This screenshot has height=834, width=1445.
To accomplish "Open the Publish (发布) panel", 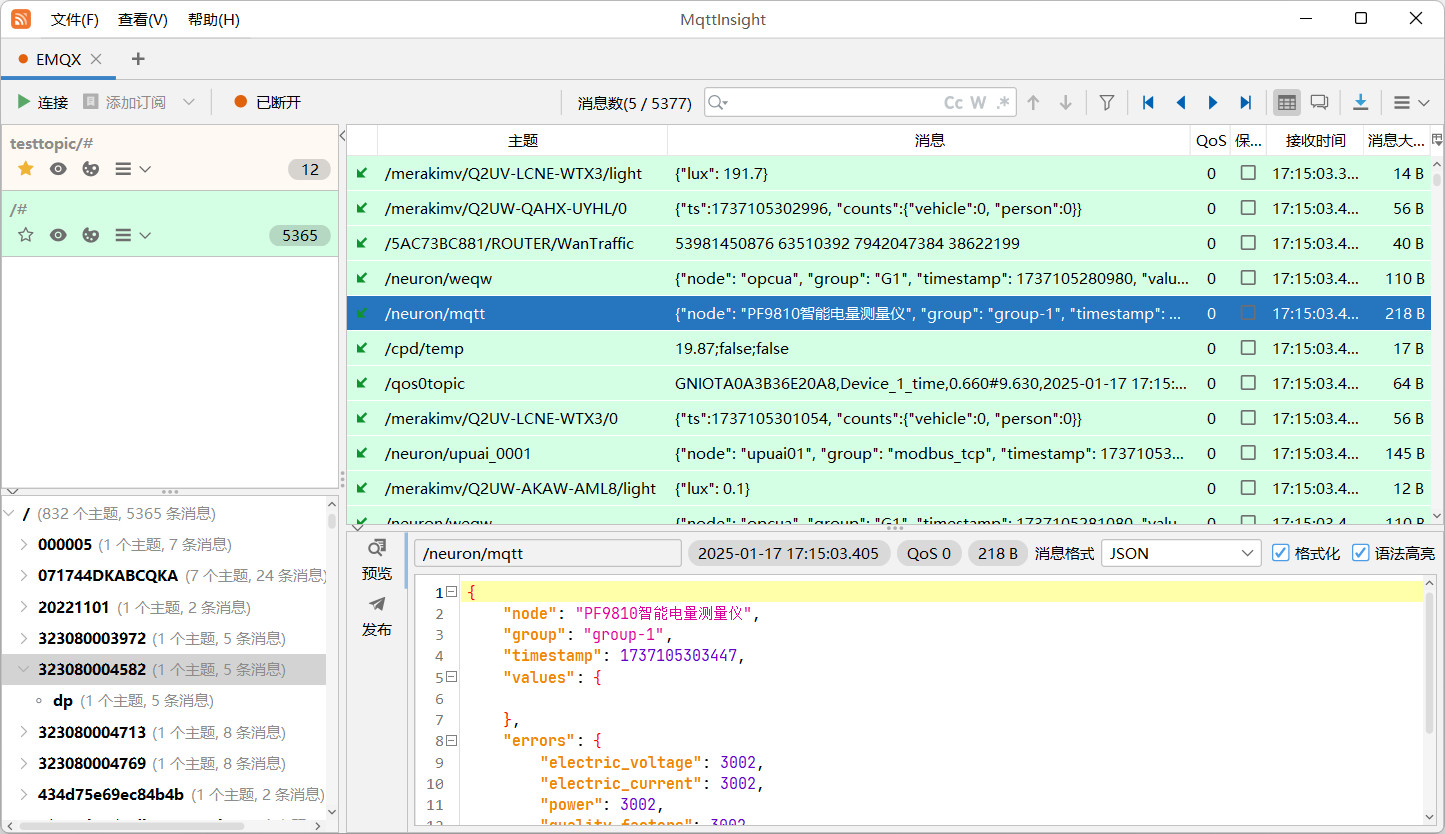I will [377, 615].
